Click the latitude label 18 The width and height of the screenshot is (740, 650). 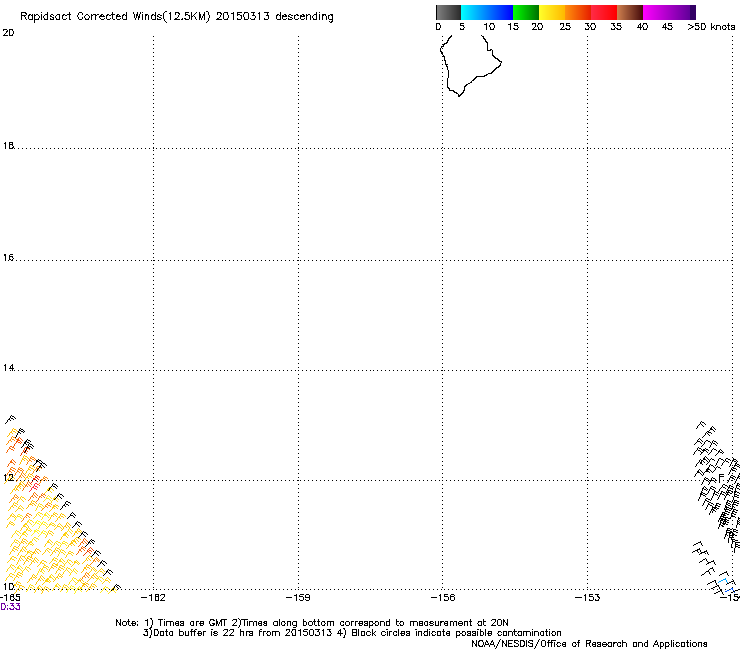[8, 145]
